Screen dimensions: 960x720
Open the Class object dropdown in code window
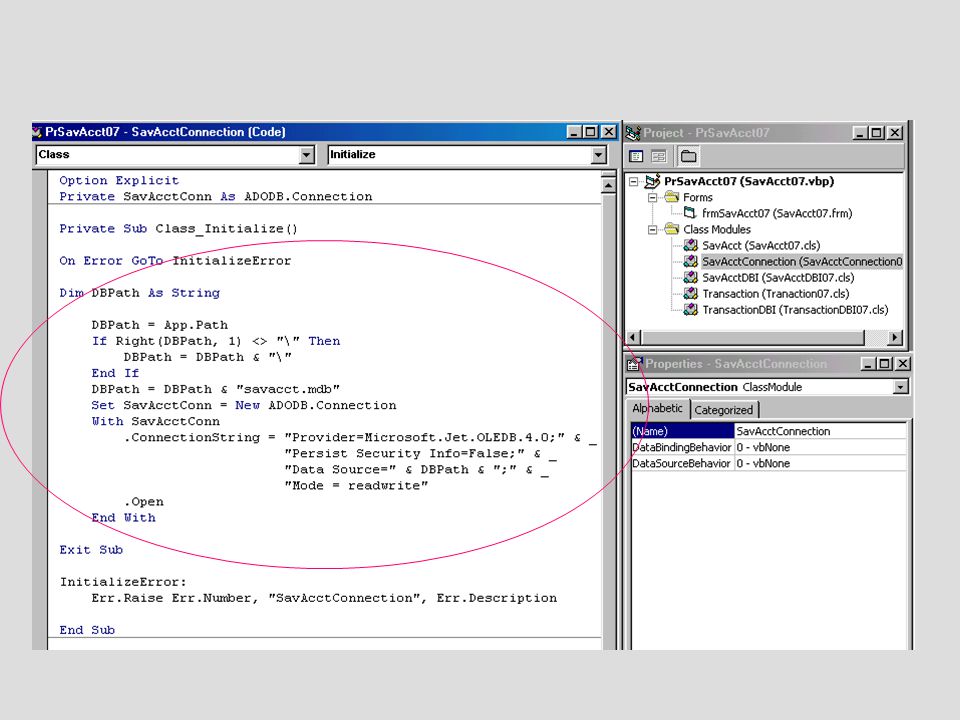point(307,155)
